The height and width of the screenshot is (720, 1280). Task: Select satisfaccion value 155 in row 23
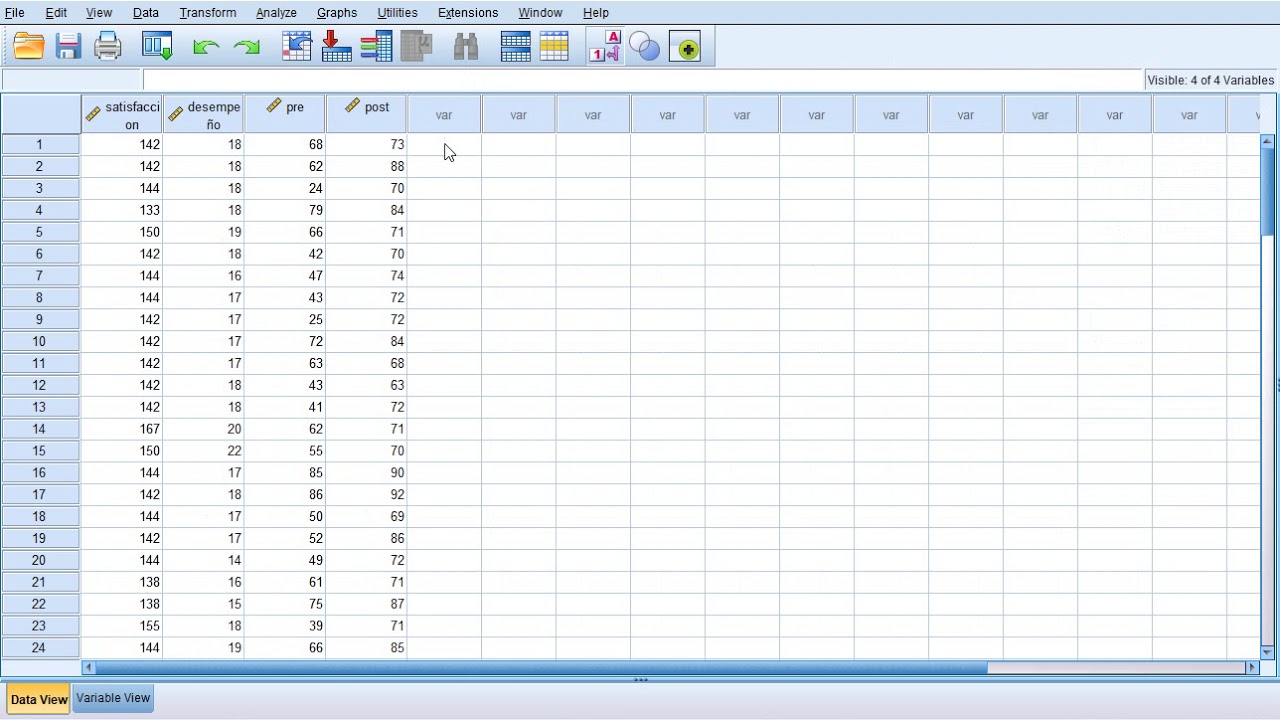point(122,626)
